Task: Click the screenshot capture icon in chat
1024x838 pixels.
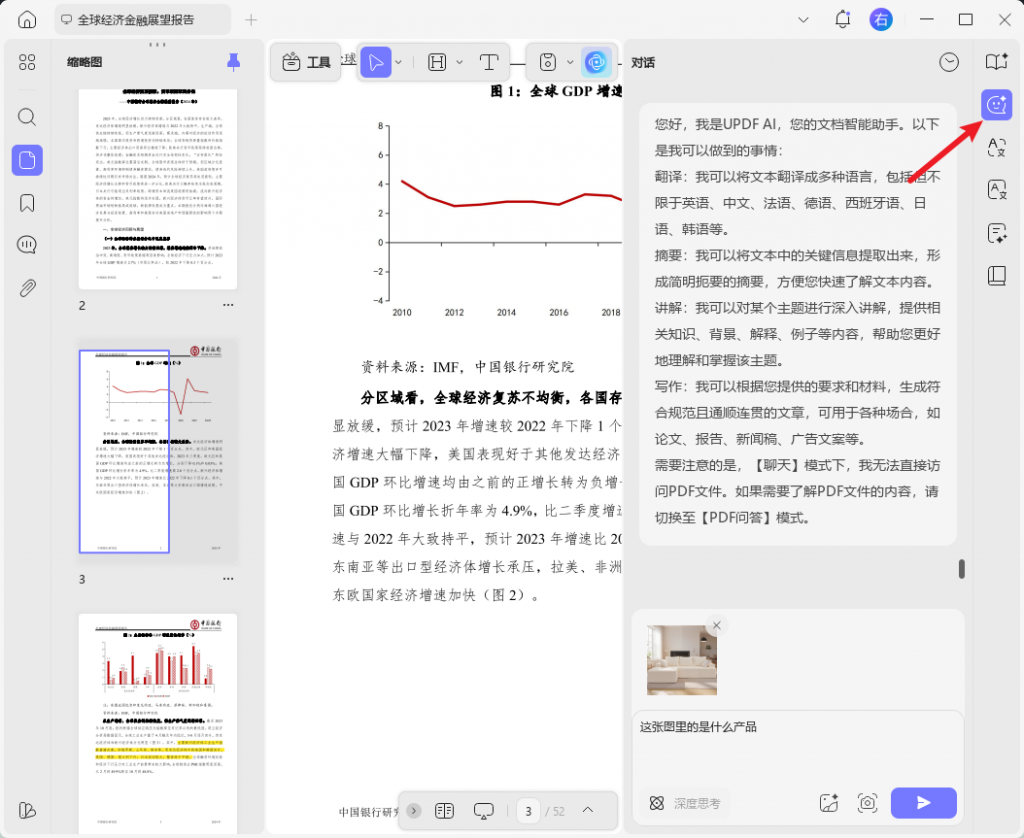Action: (868, 802)
